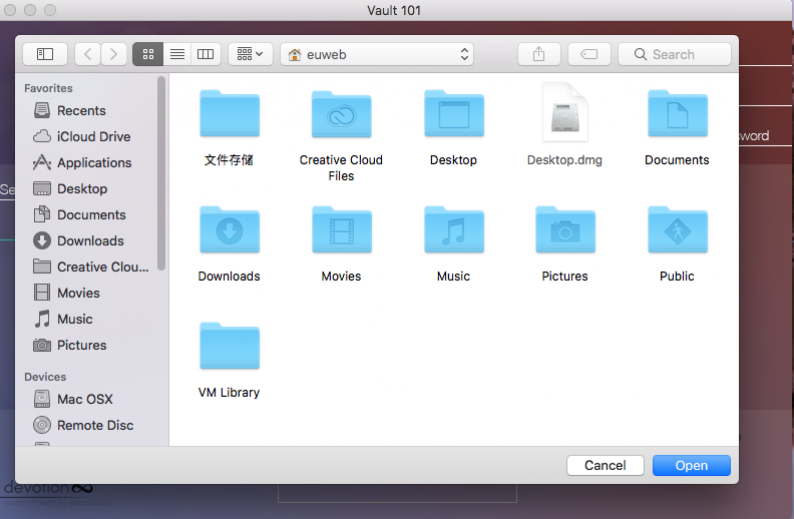Open the euweb location popup menu
Viewport: 794px width, 519px height.
(x=377, y=54)
